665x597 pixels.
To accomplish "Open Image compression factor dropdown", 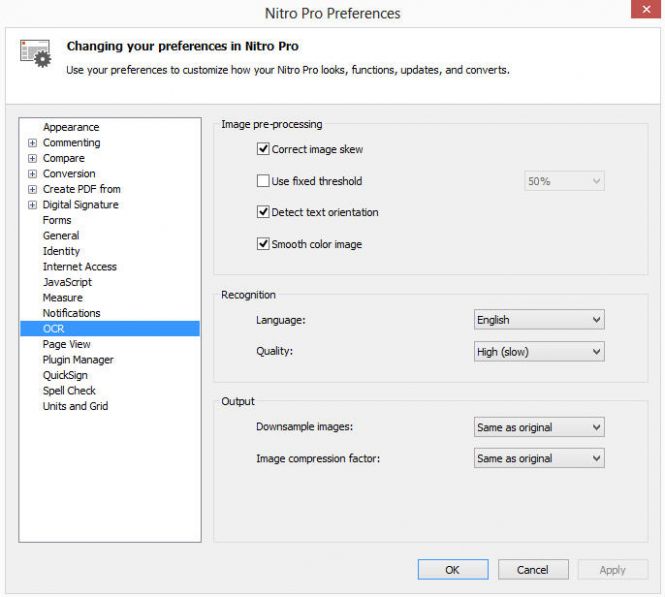I will click(x=539, y=458).
